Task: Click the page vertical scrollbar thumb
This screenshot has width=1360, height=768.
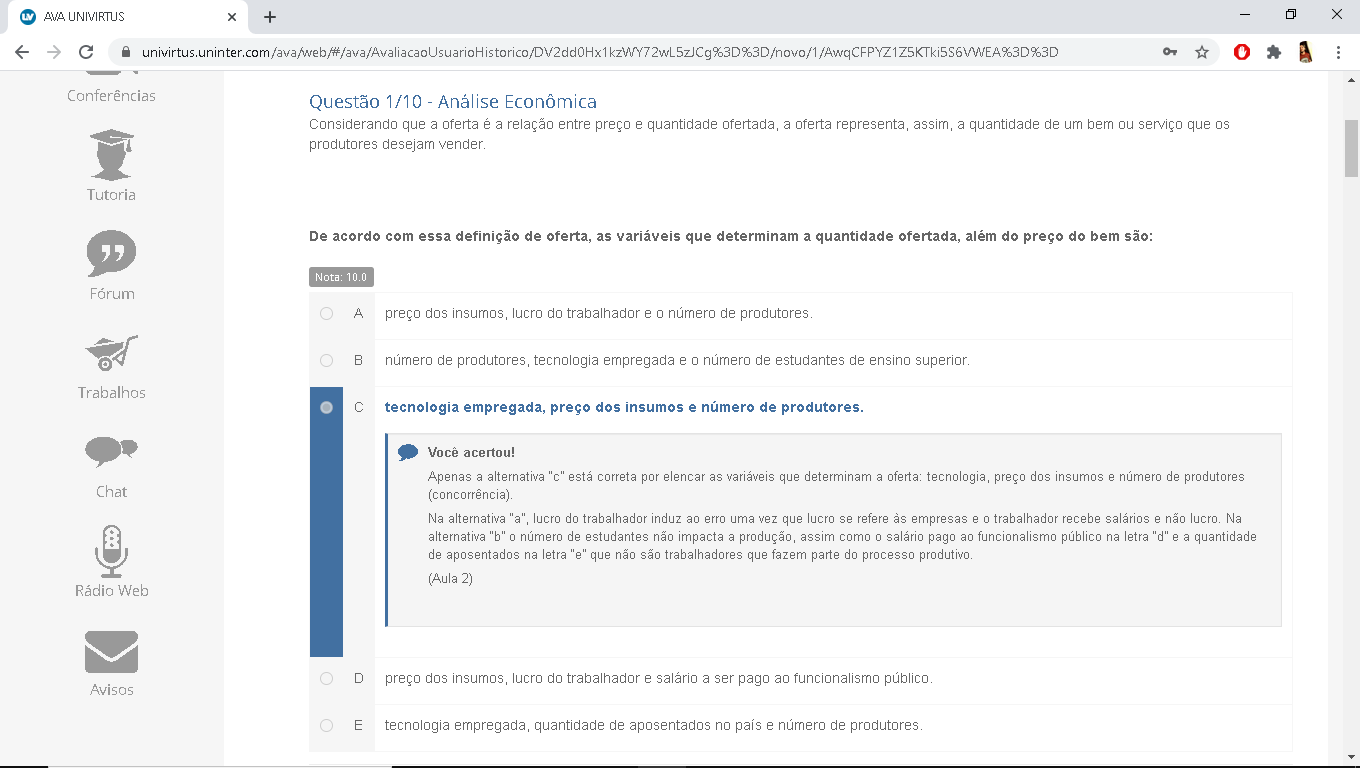Action: 1351,147
